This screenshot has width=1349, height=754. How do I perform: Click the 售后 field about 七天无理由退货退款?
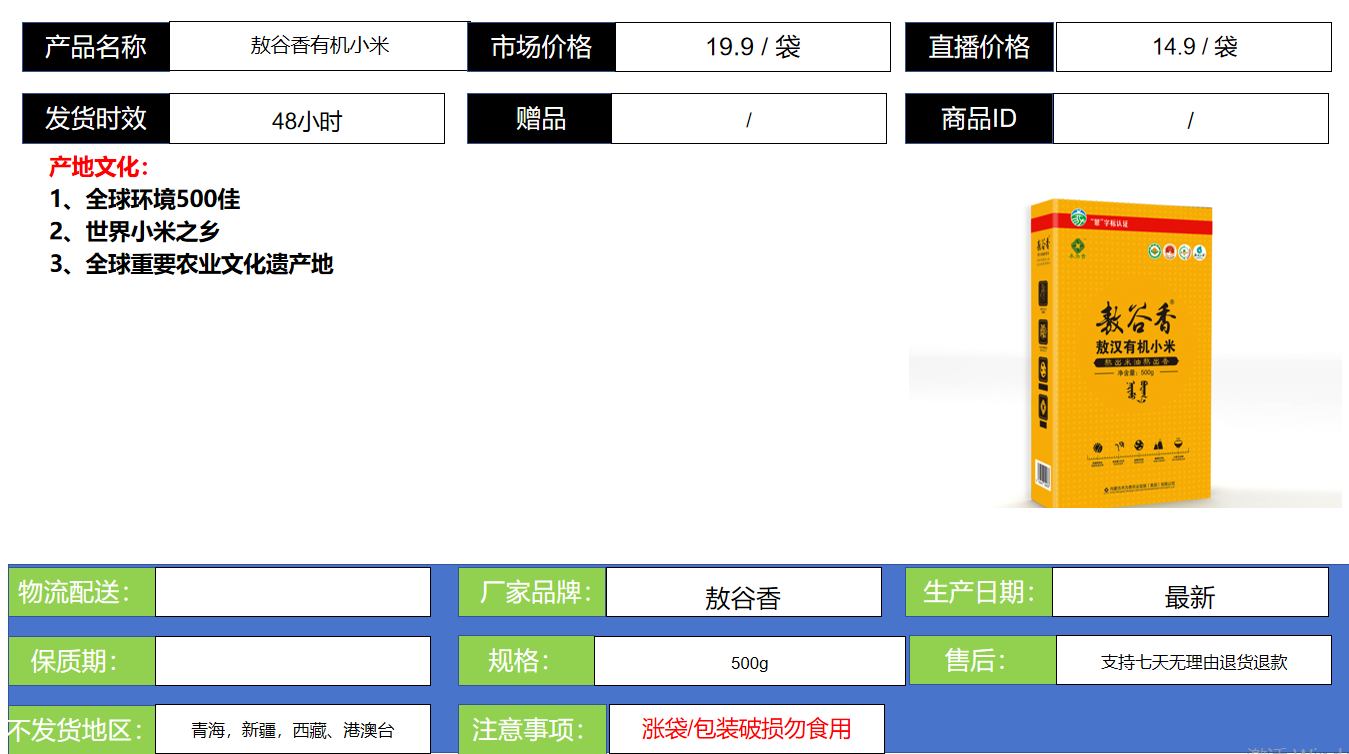(1193, 661)
